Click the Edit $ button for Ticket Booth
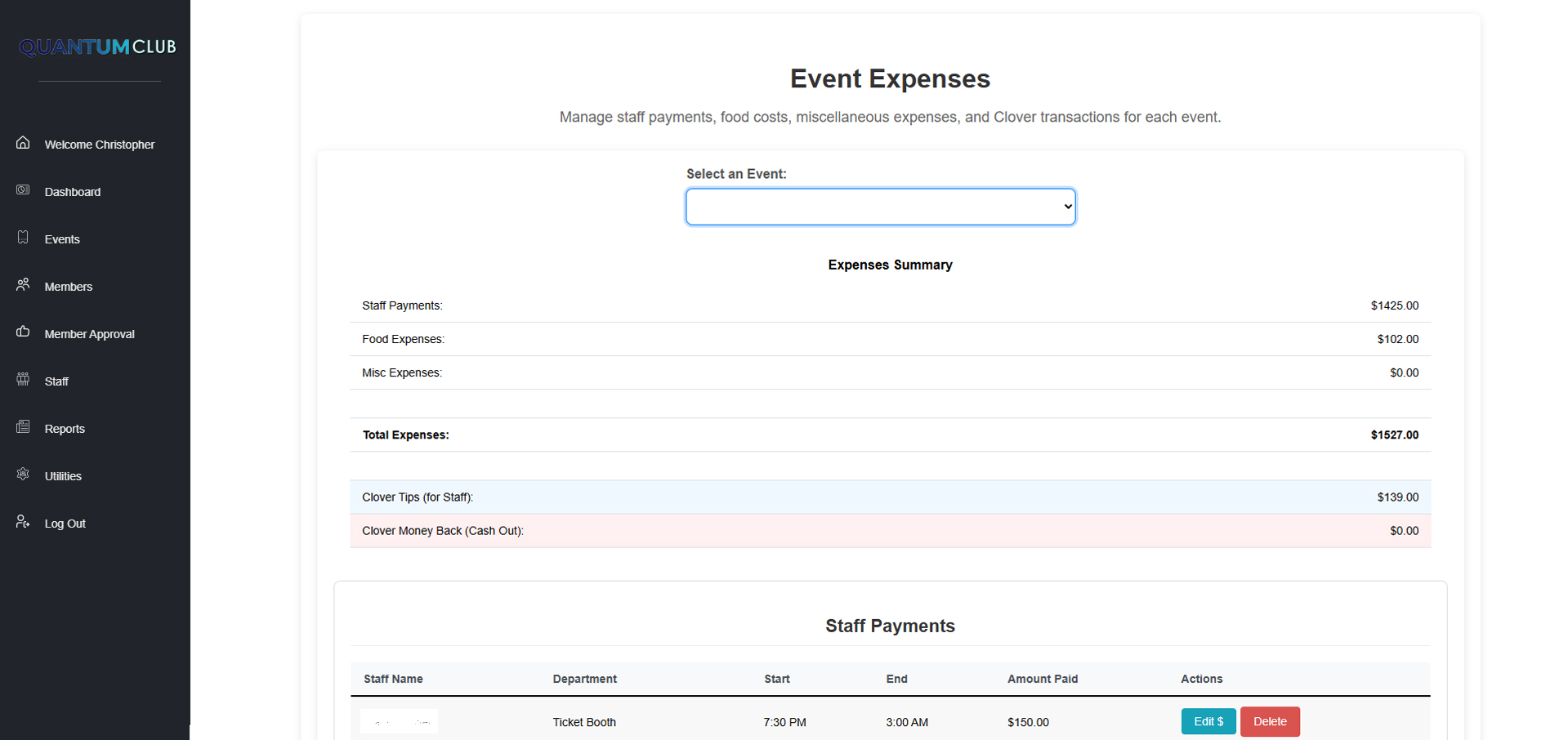Viewport: 1568px width, 740px height. [1208, 721]
